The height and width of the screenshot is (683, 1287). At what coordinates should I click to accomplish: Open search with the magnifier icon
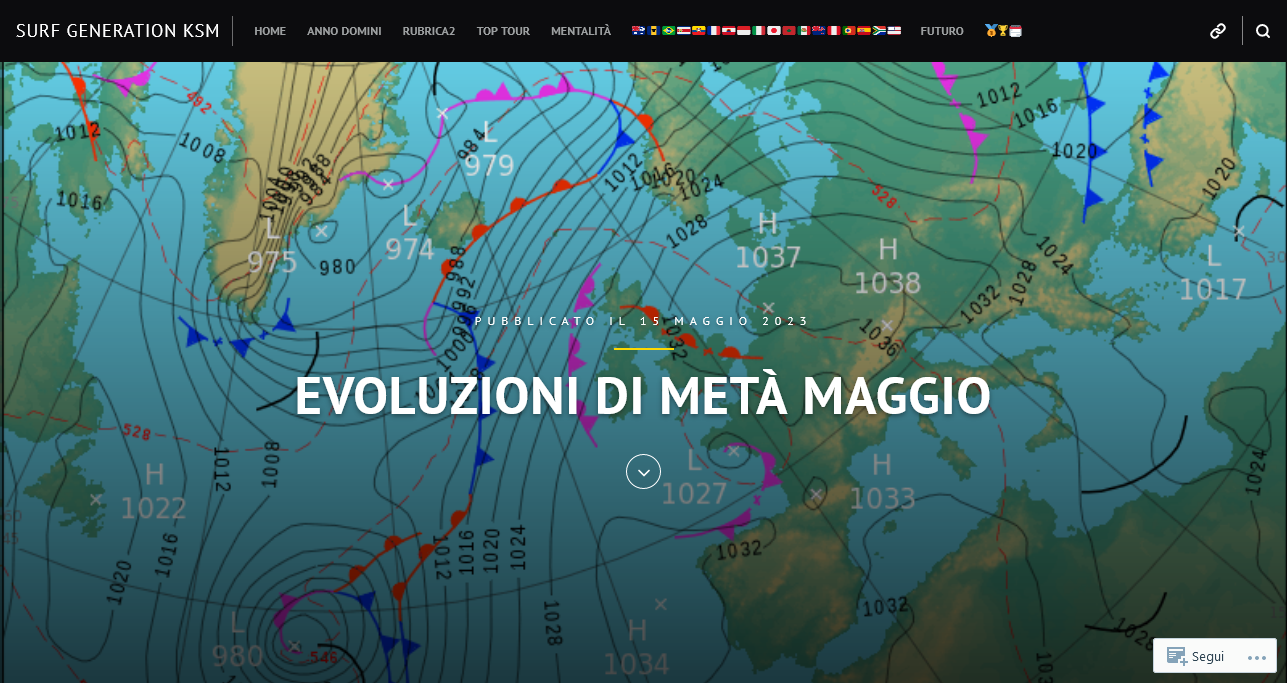1263,31
